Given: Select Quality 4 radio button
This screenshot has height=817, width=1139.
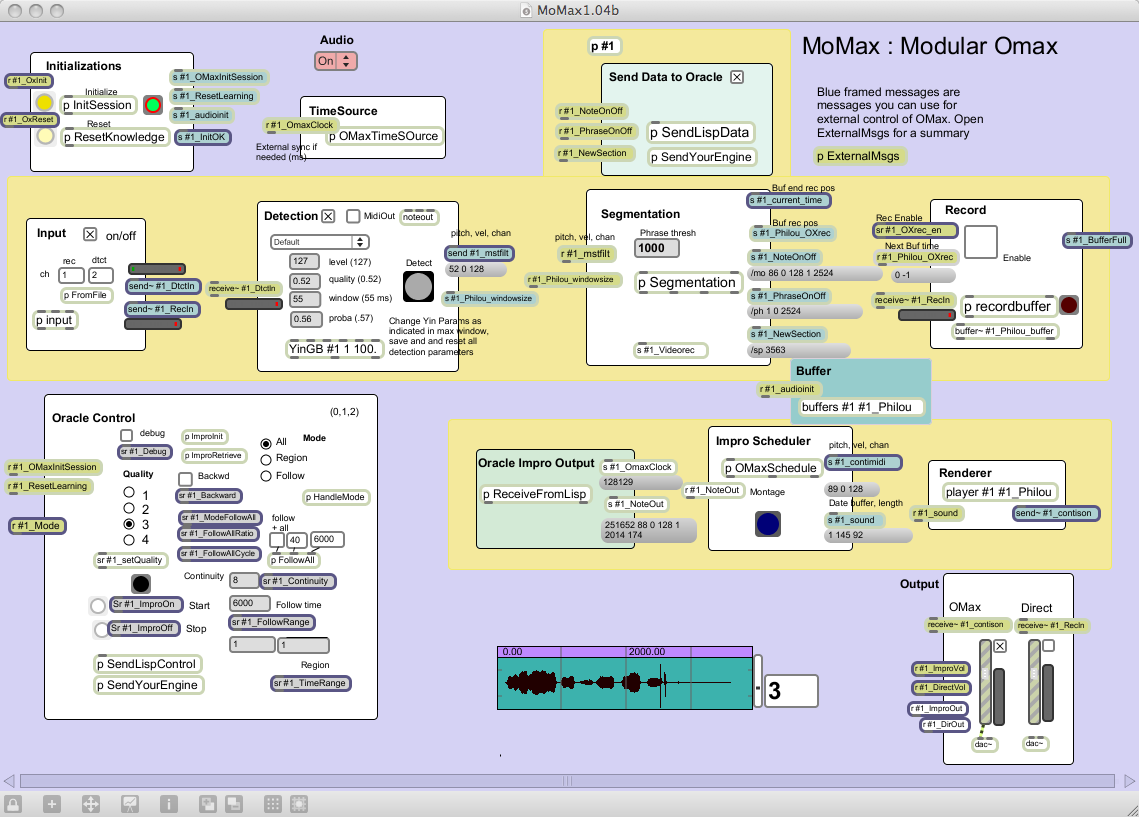Looking at the screenshot, I should click(129, 540).
